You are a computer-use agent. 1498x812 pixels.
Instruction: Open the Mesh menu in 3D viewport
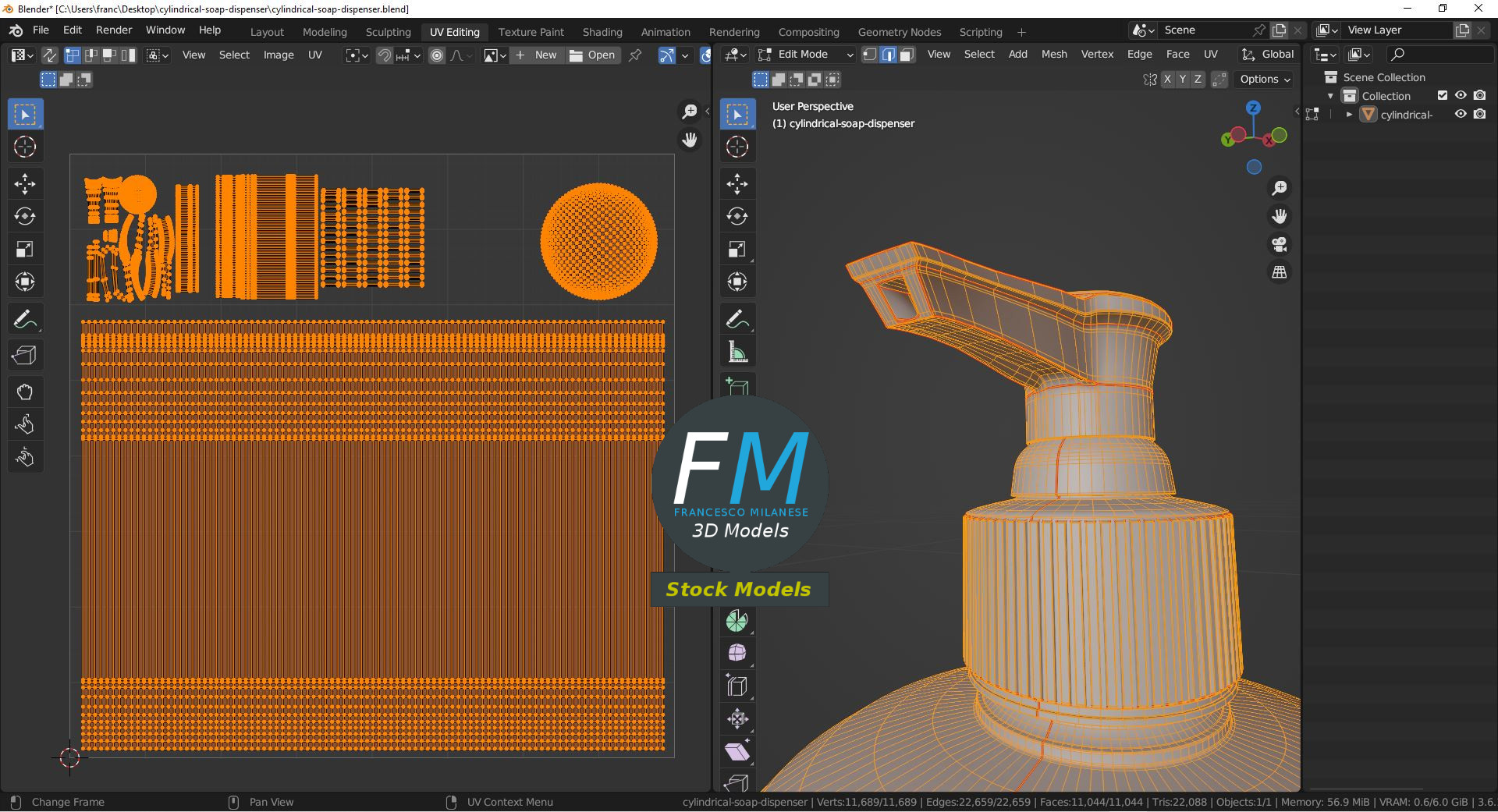pos(1054,55)
